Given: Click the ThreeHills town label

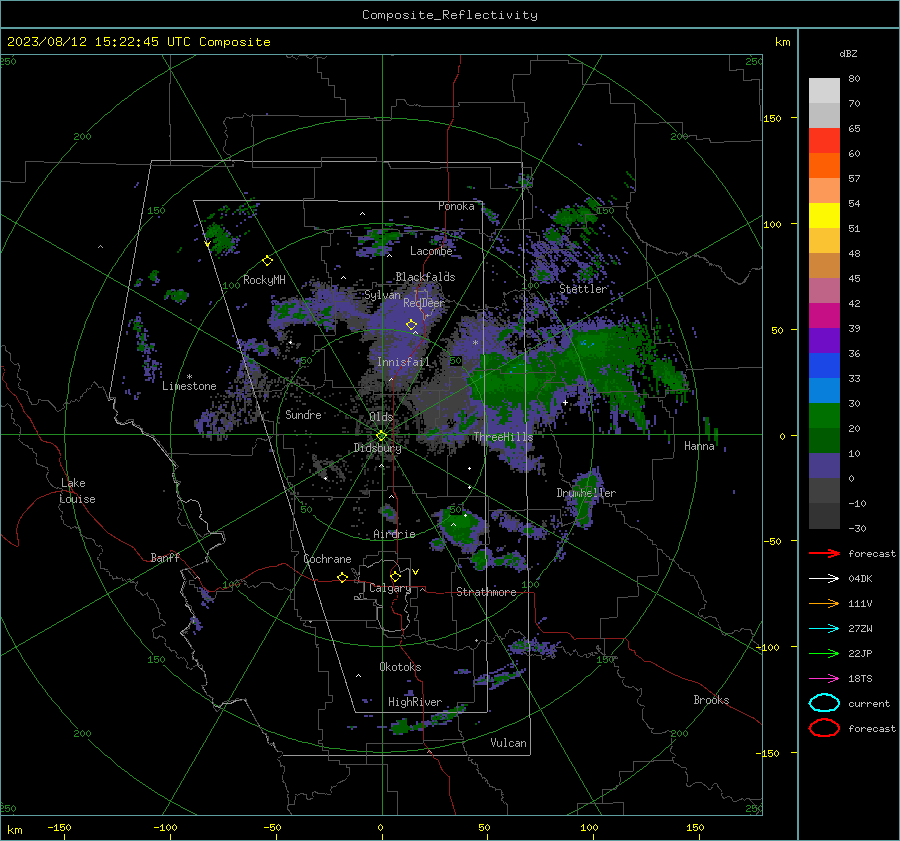Looking at the screenshot, I should [503, 437].
